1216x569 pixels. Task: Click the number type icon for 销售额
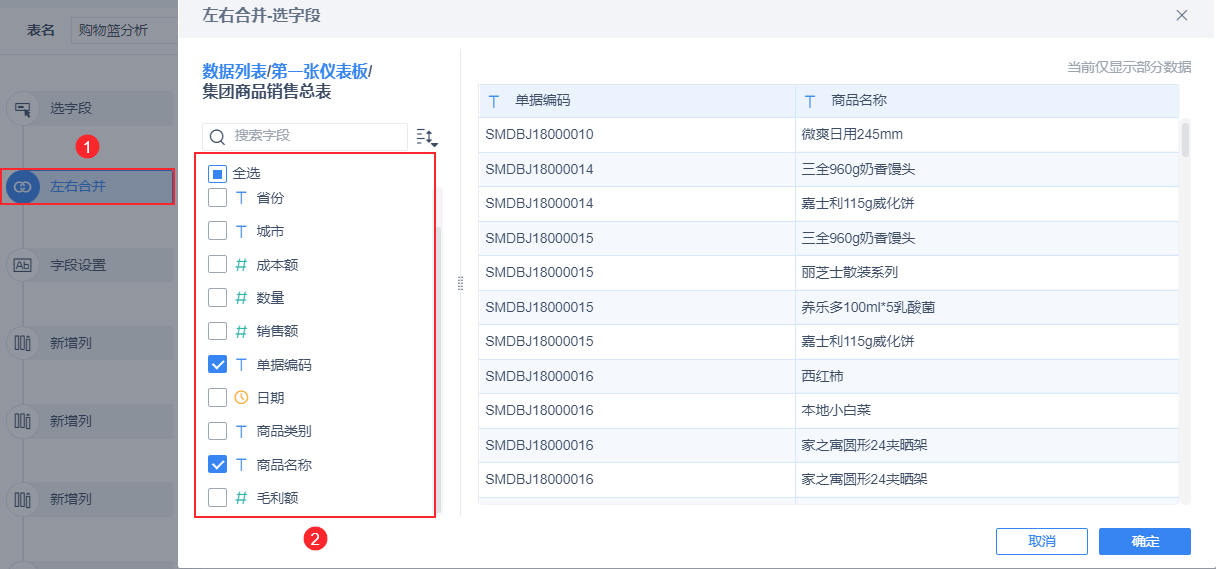pyautogui.click(x=241, y=331)
